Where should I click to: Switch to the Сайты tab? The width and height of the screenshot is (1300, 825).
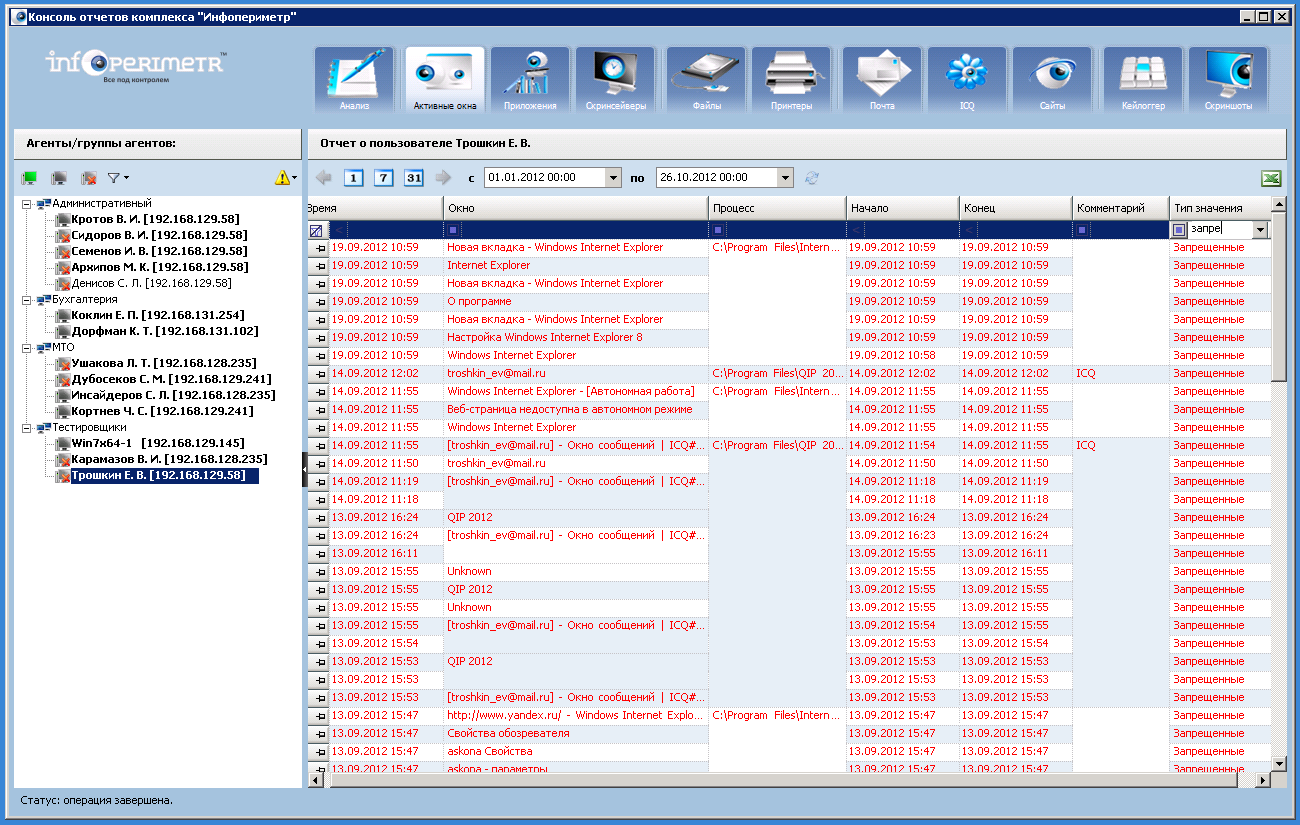click(1051, 80)
